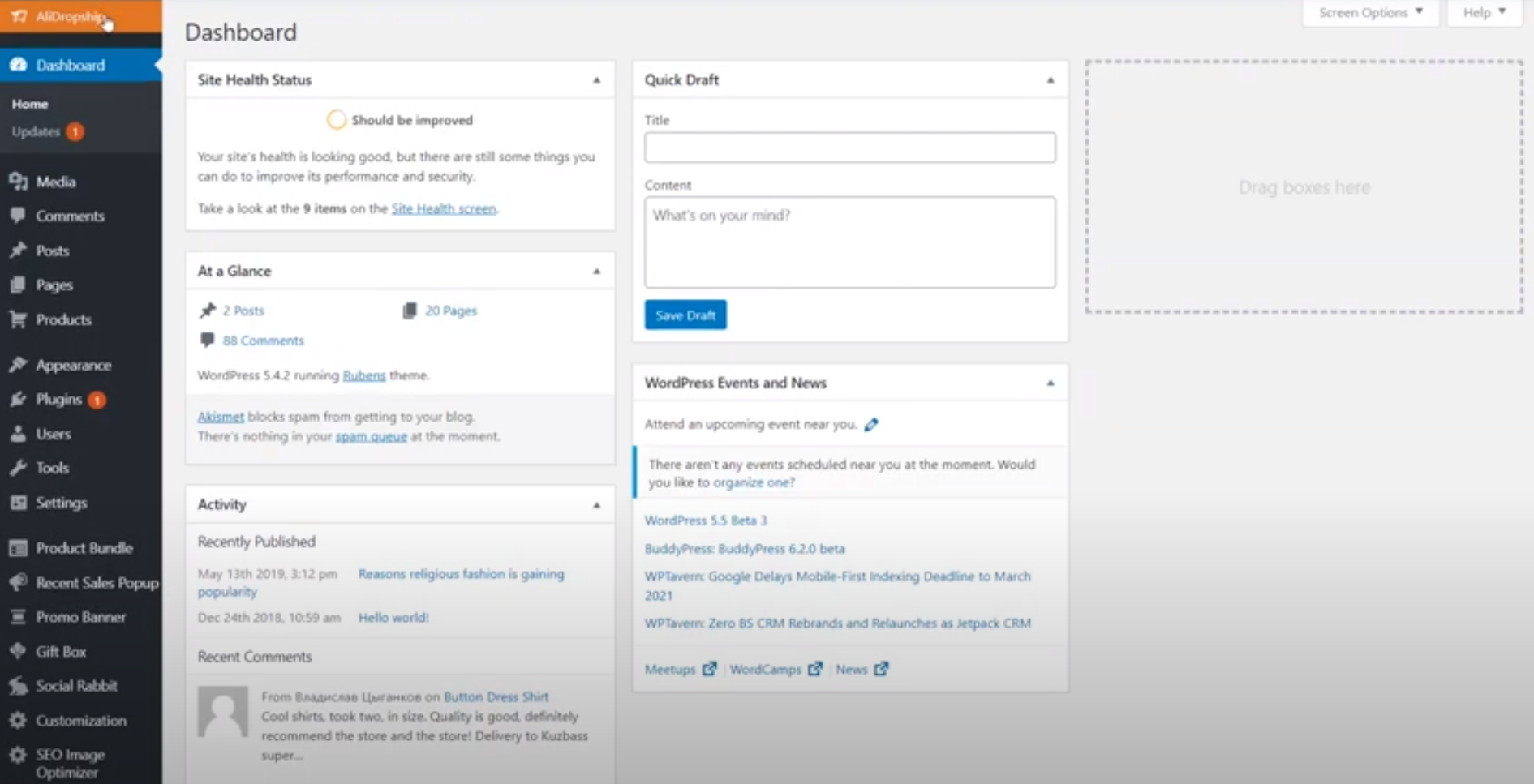Click the Save Draft button
1534x784 pixels.
685,315
